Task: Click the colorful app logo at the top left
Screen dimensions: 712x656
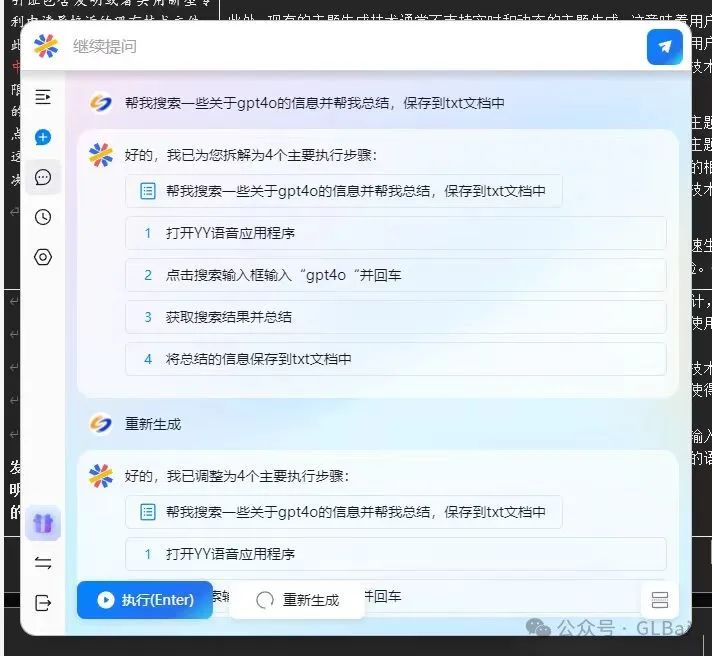Action: 45,46
